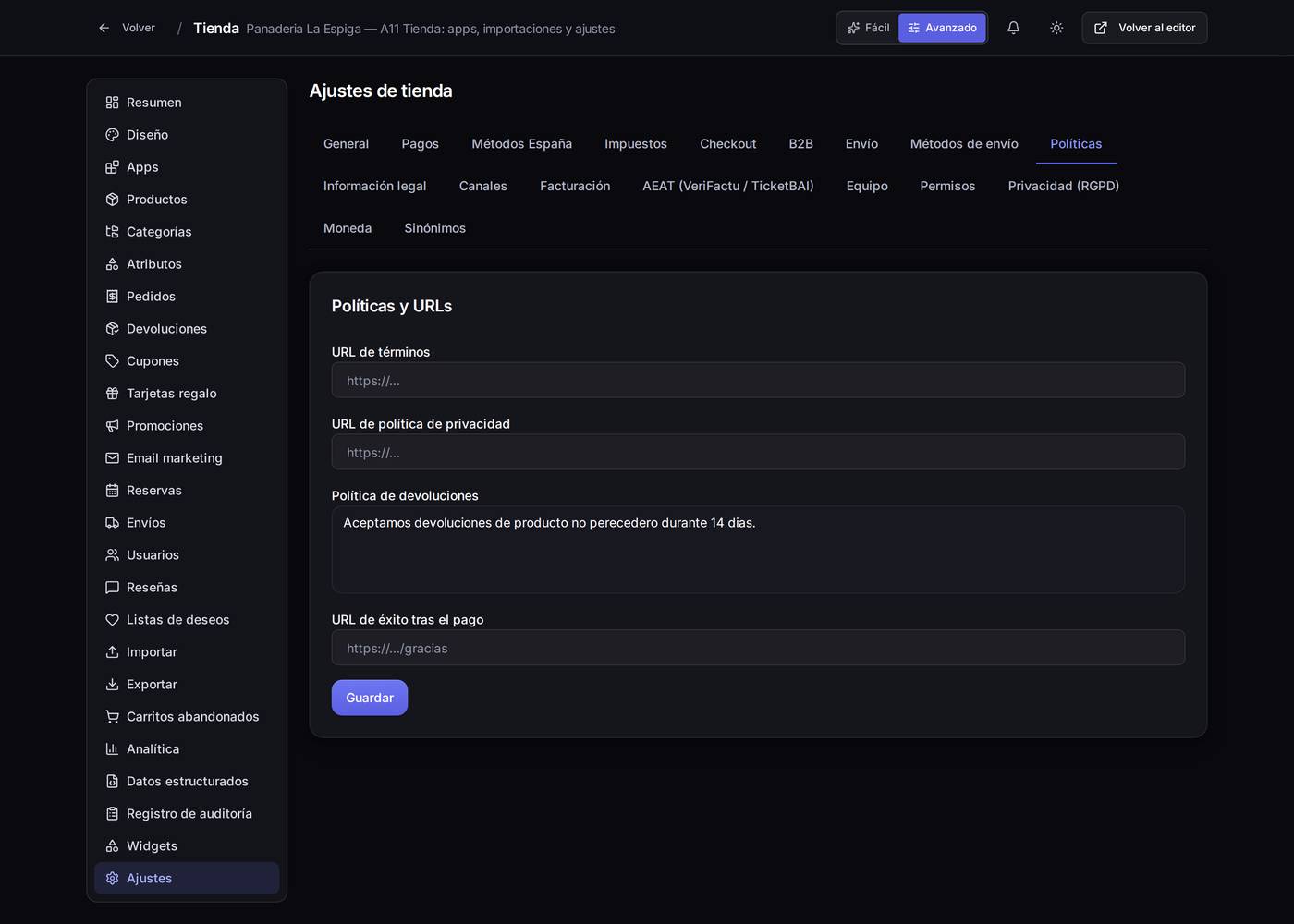Click into the Política de devoluciones textarea

[758, 550]
